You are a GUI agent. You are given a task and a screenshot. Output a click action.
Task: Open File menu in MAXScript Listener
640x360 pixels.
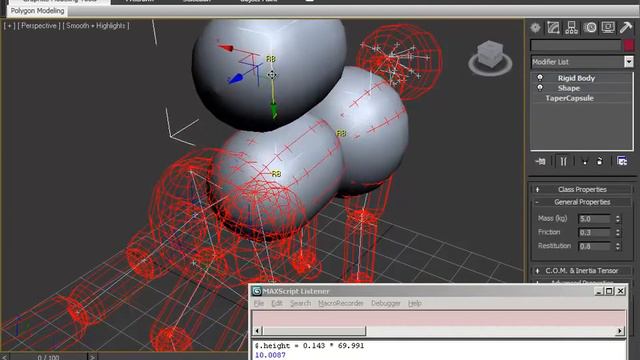(259, 303)
